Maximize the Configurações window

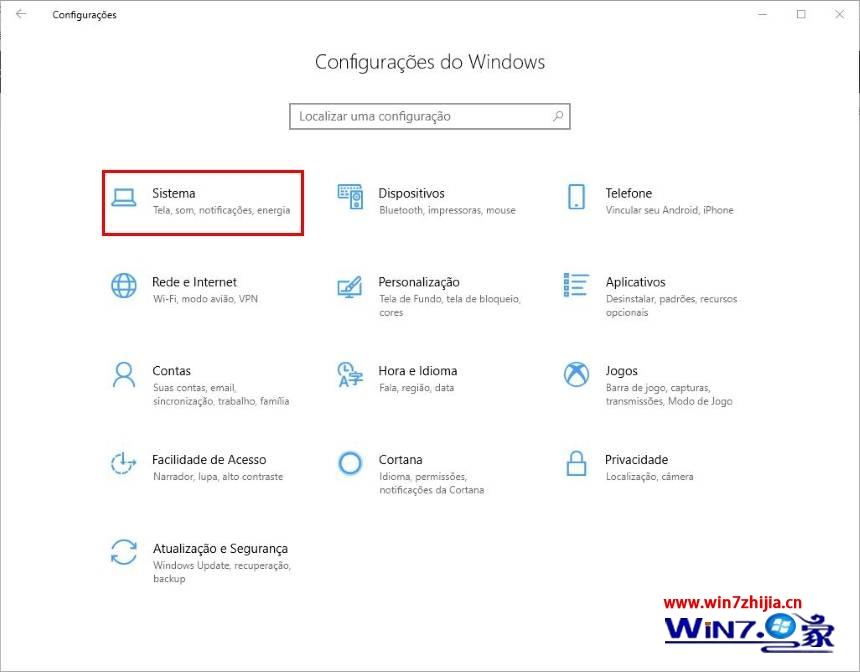(x=801, y=14)
